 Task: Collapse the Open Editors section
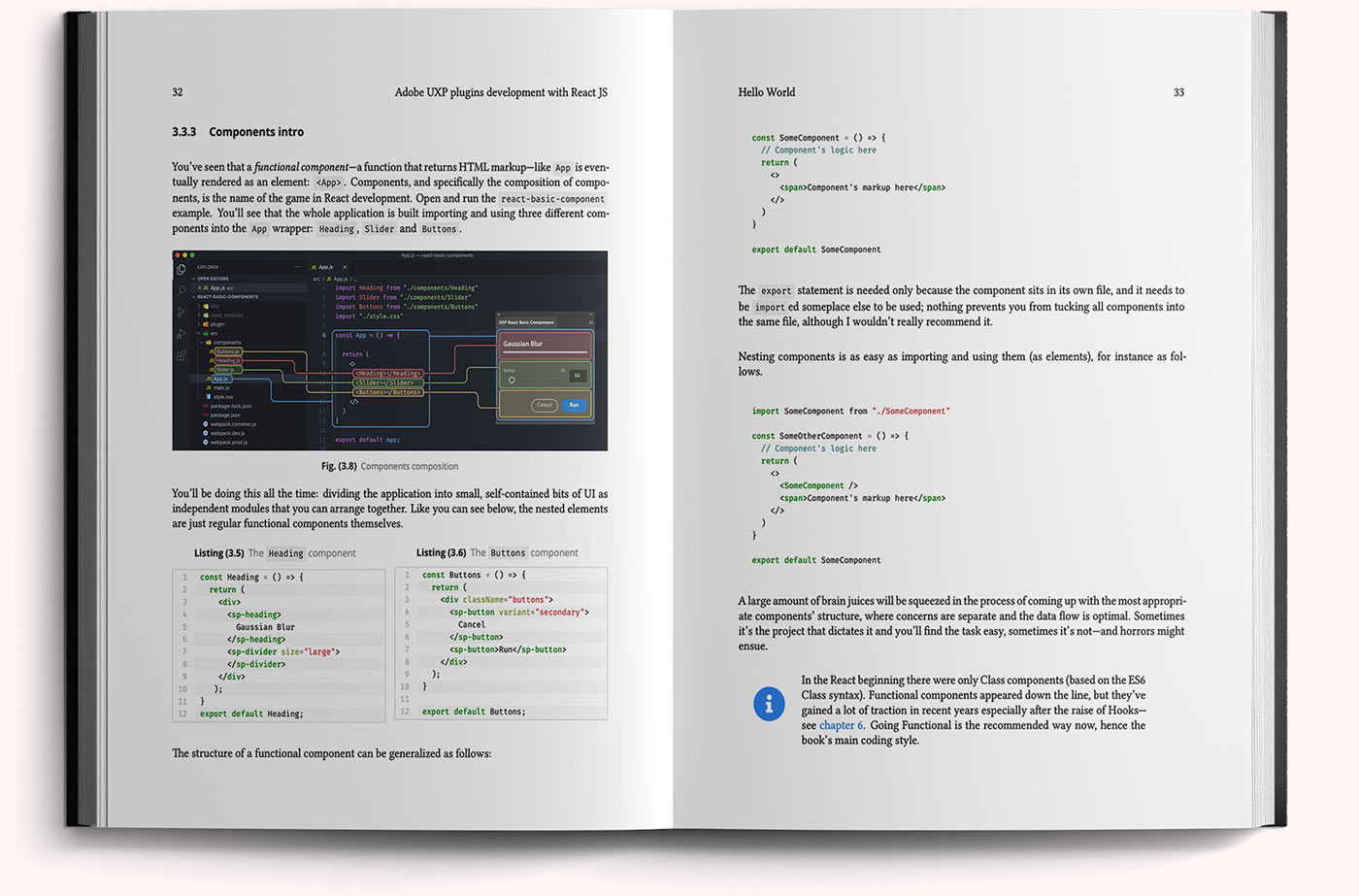[194, 279]
